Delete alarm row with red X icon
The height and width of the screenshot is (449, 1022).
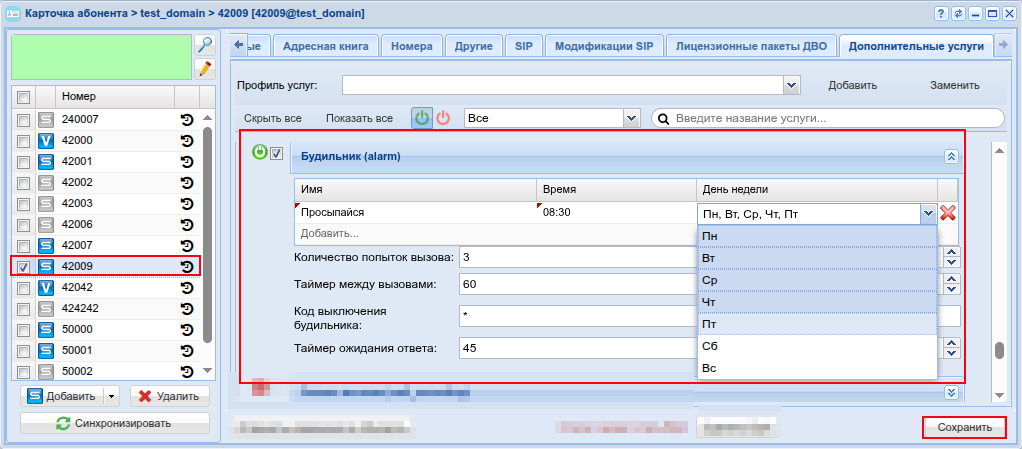948,212
